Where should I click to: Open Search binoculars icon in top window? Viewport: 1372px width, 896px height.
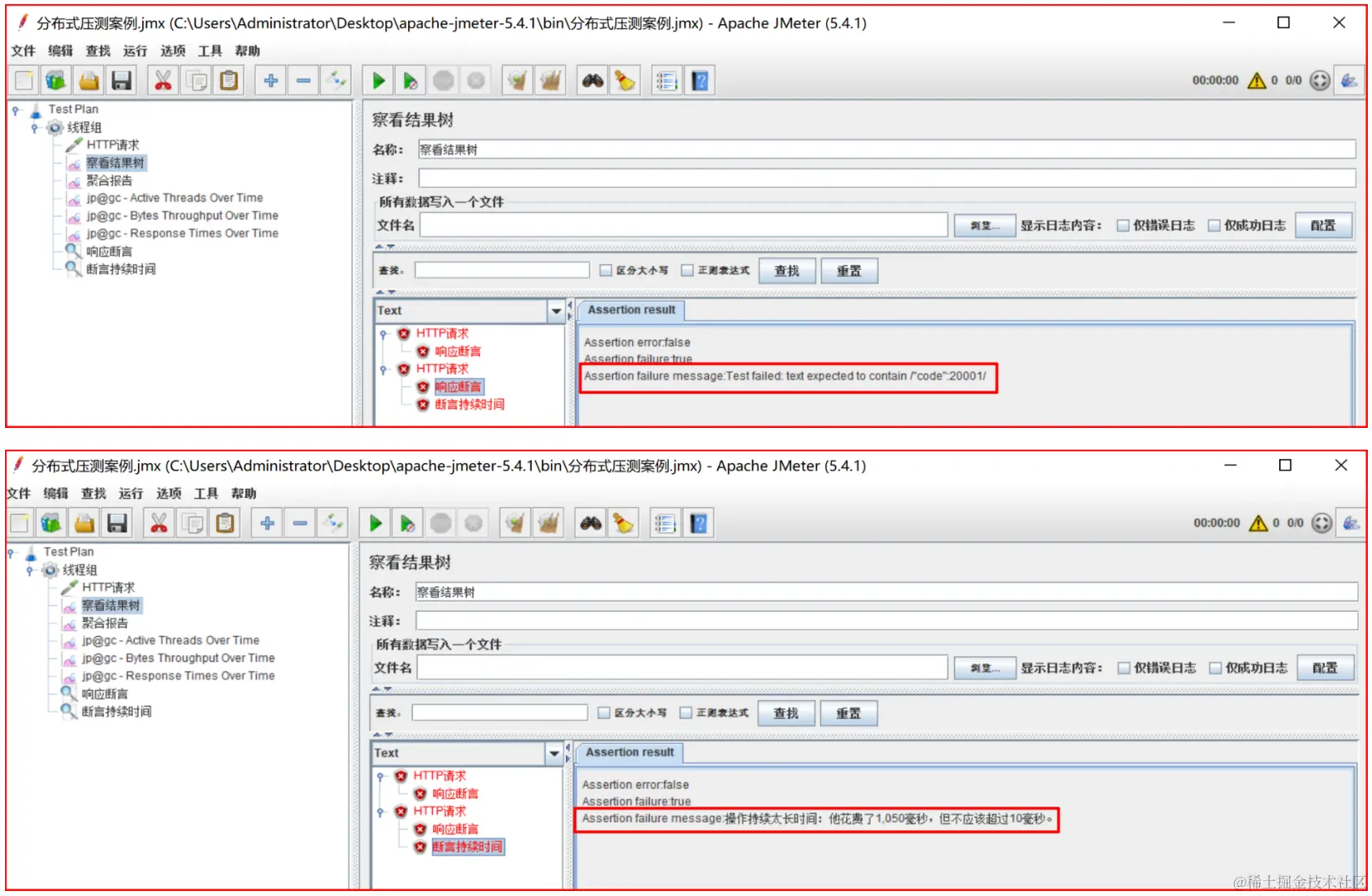pyautogui.click(x=593, y=80)
